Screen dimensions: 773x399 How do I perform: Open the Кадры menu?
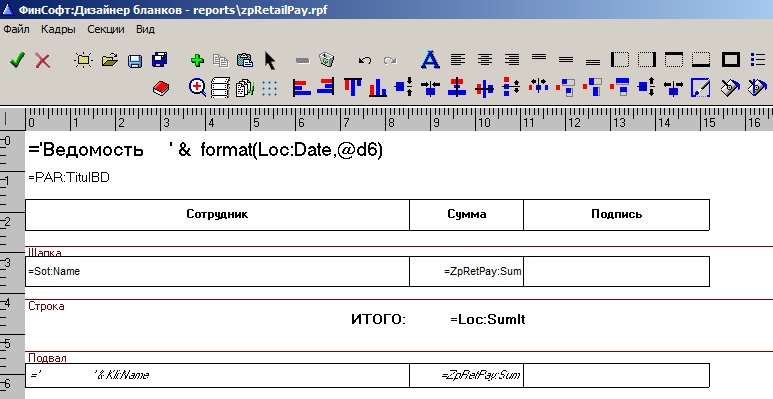click(58, 29)
